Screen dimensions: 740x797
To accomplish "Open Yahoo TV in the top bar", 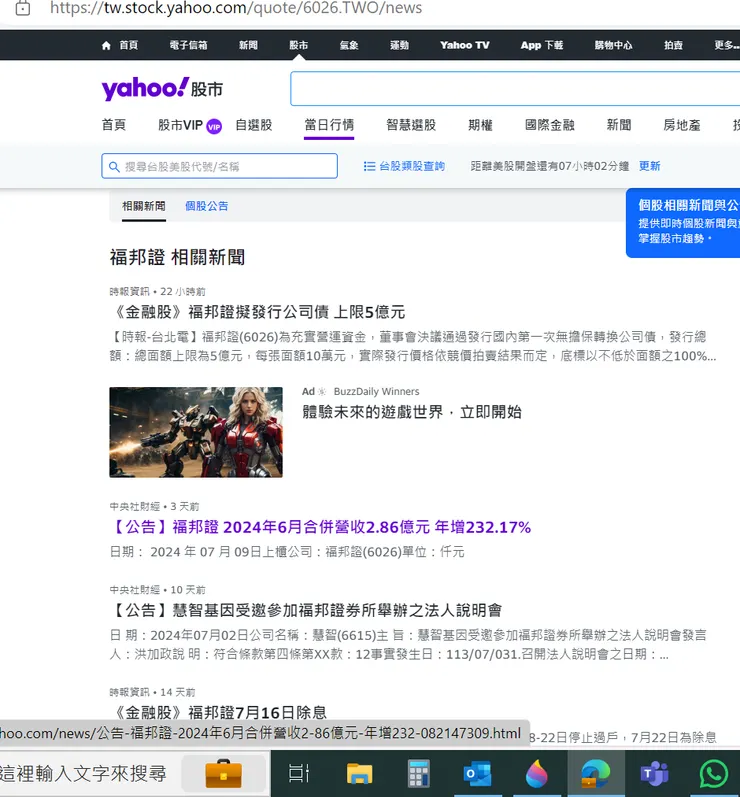I will point(465,45).
